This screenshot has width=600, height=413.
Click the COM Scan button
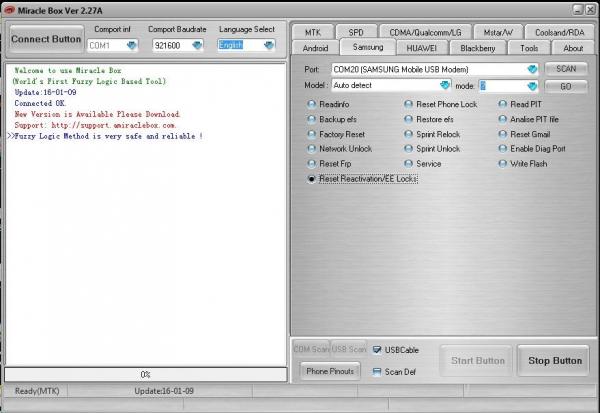311,349
